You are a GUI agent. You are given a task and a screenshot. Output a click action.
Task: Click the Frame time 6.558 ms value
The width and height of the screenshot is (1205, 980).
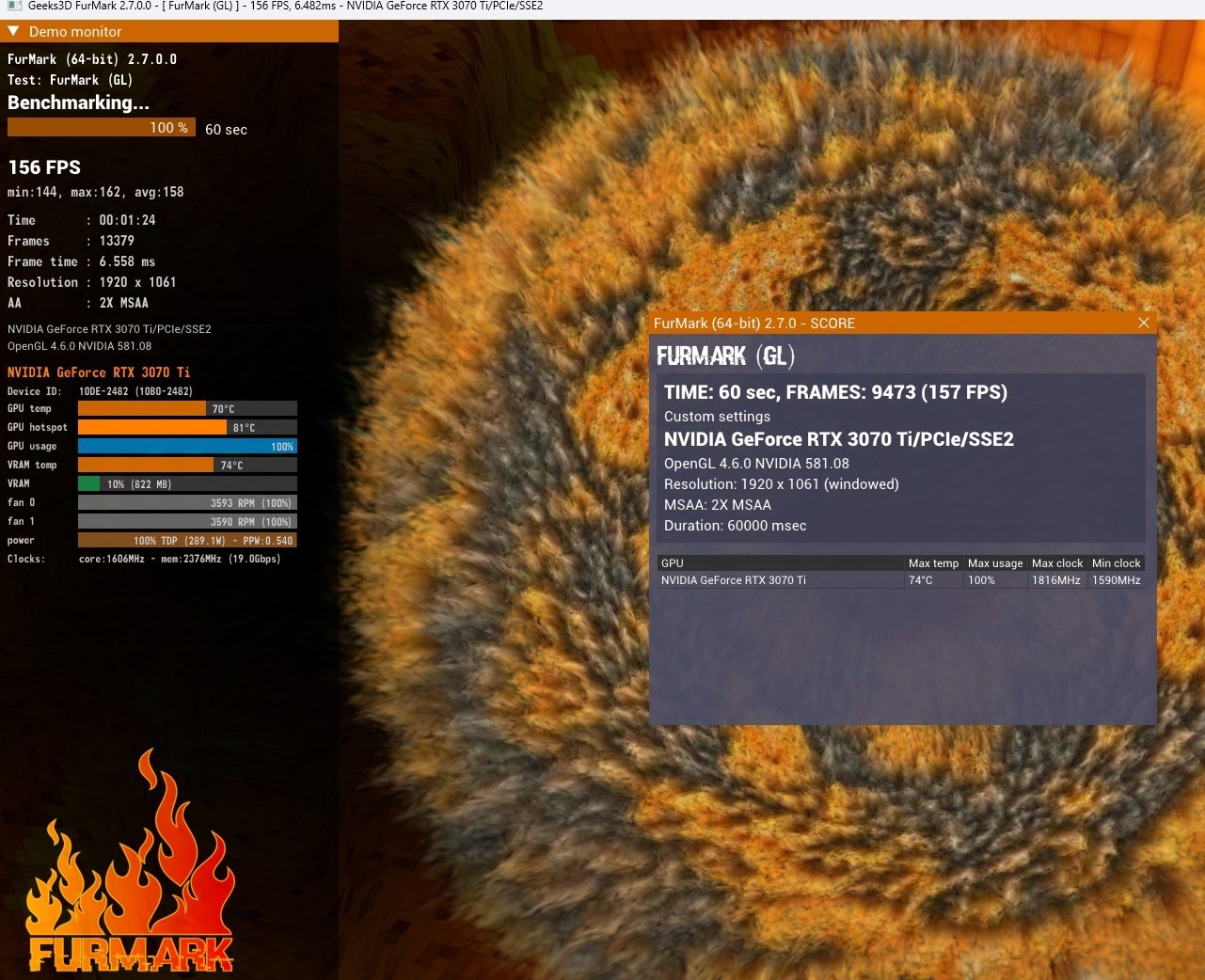(x=127, y=261)
